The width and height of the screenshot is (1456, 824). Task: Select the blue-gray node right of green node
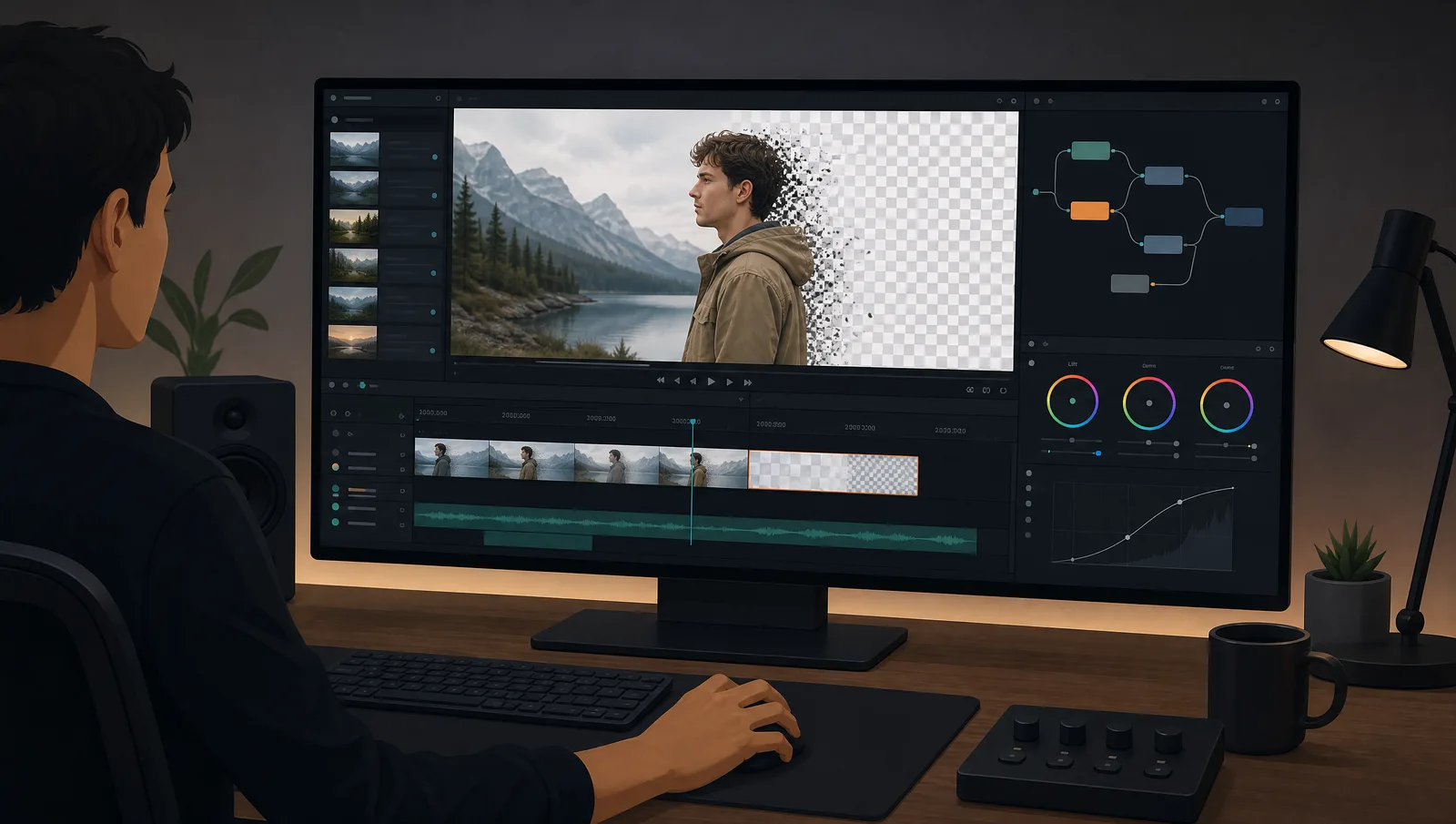coord(1164,176)
